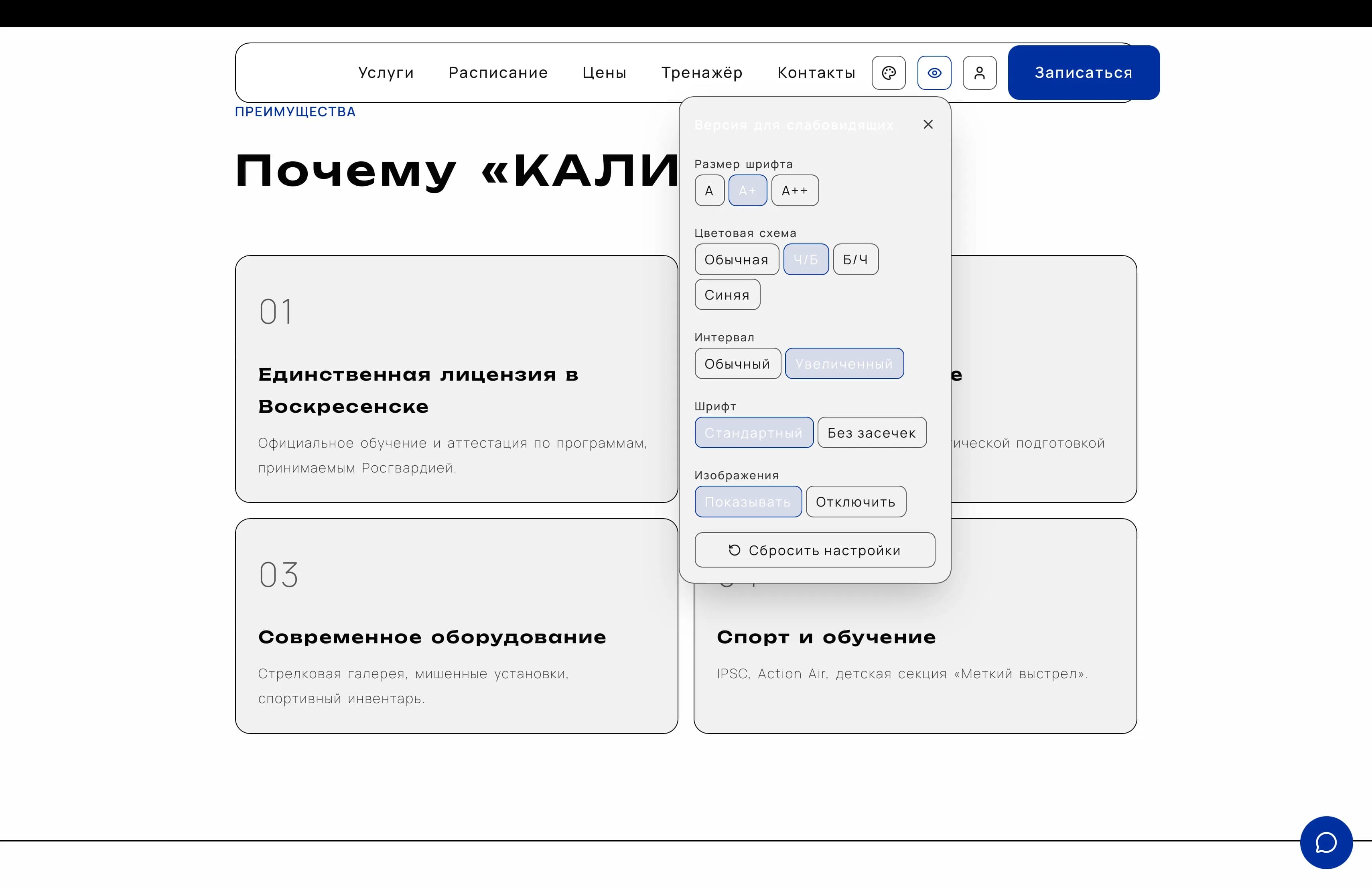Select font size A+

[x=747, y=190]
